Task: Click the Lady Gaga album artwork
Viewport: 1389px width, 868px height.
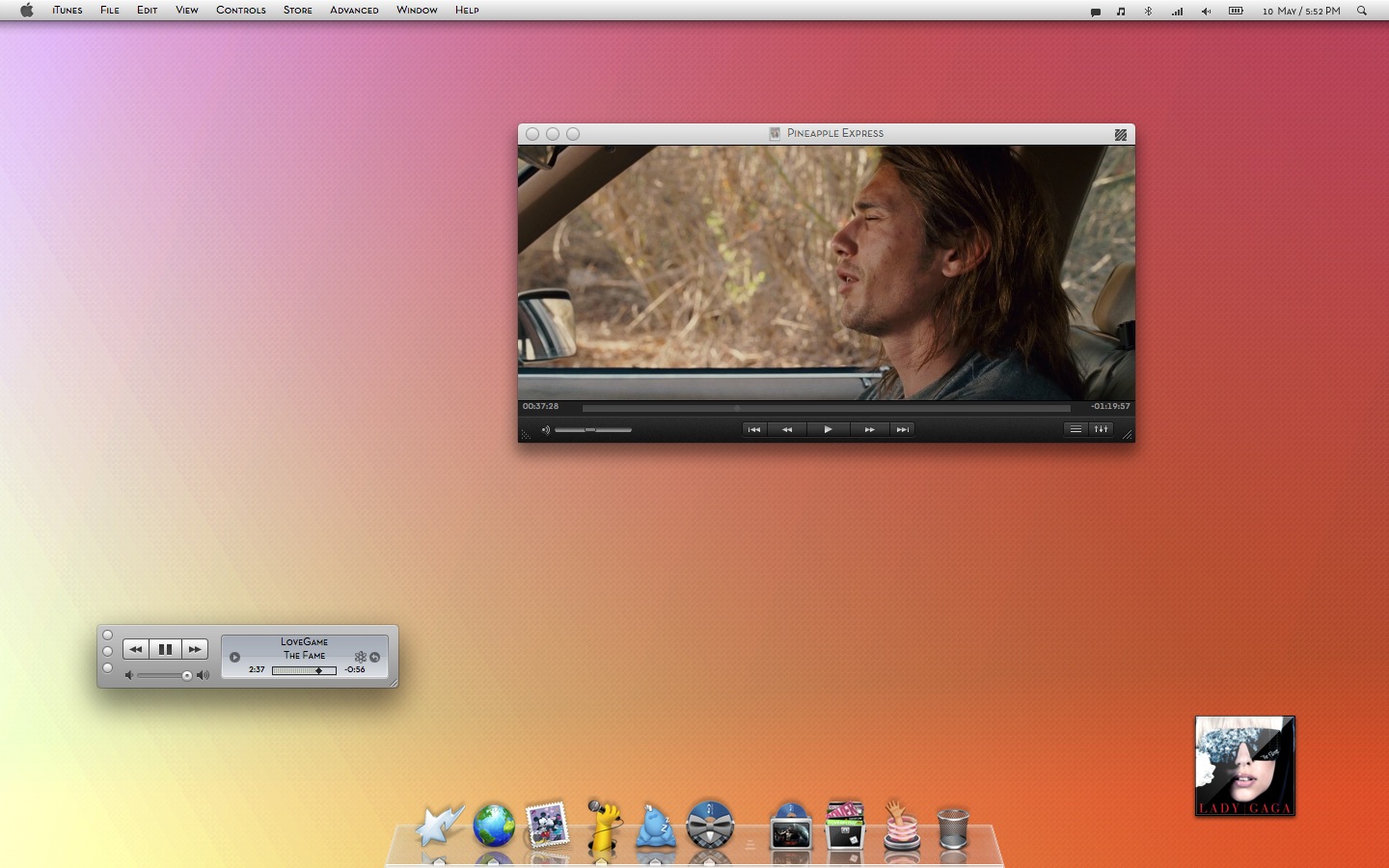Action: [1245, 766]
